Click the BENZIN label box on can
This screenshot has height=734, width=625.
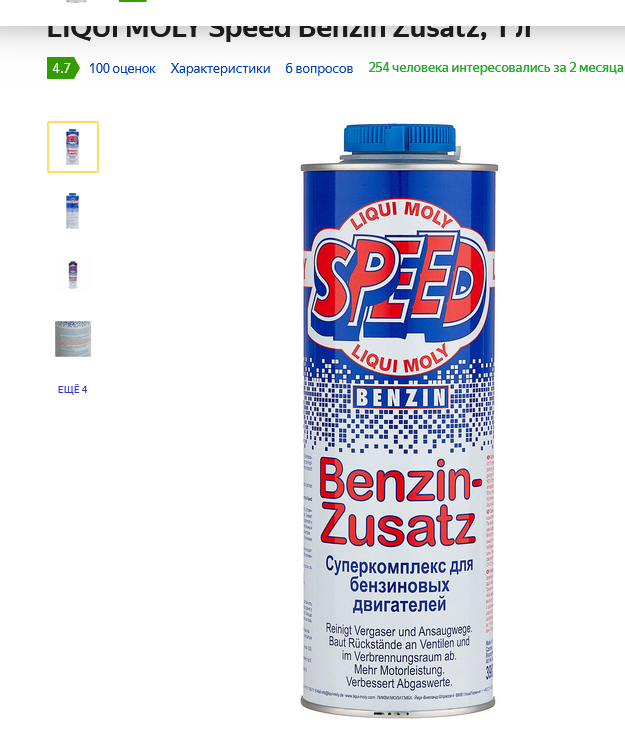point(401,398)
